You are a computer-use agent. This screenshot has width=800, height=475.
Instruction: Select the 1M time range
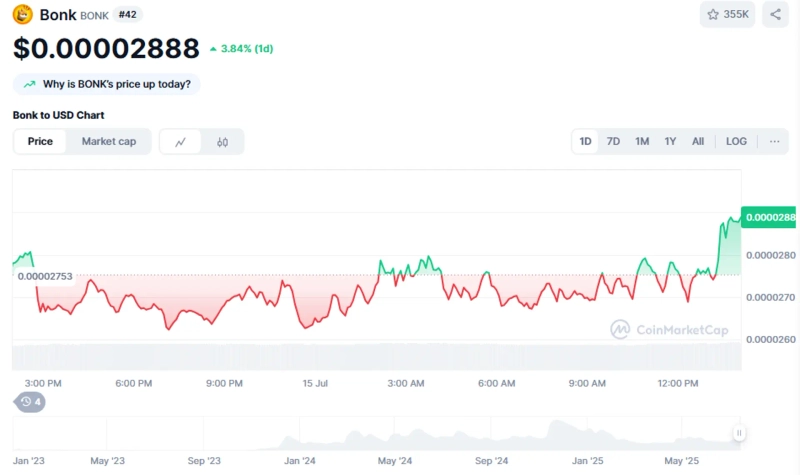642,141
